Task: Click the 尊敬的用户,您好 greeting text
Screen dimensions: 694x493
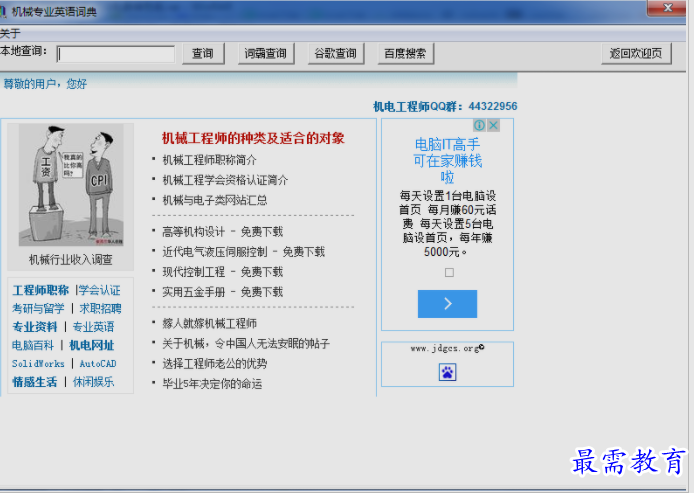Action: [45, 84]
